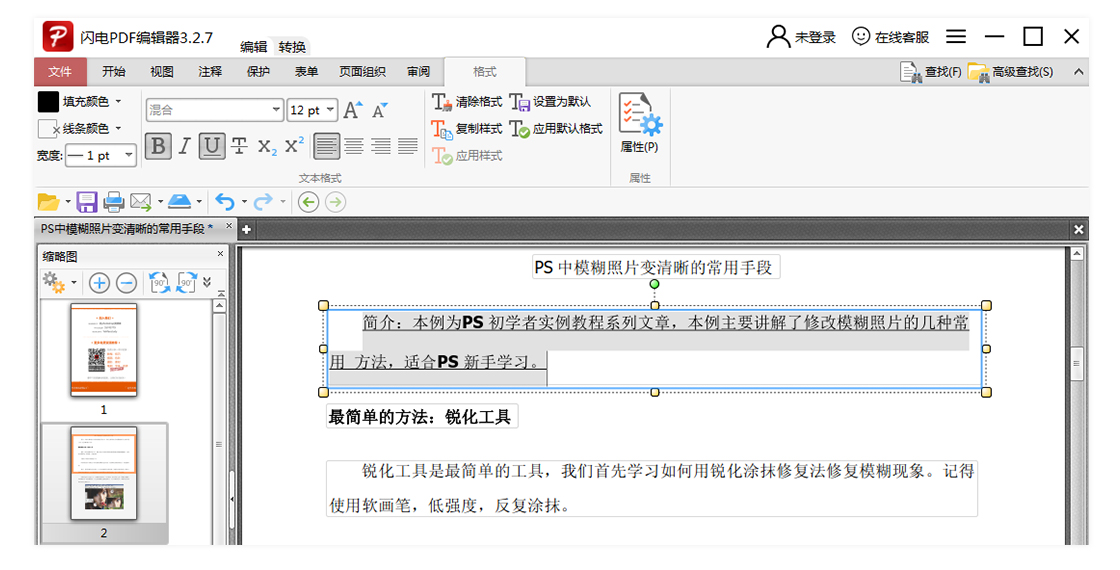Image resolution: width=1120 pixels, height=570 pixels.
Task: Click the email envelope icon
Action: tap(141, 202)
